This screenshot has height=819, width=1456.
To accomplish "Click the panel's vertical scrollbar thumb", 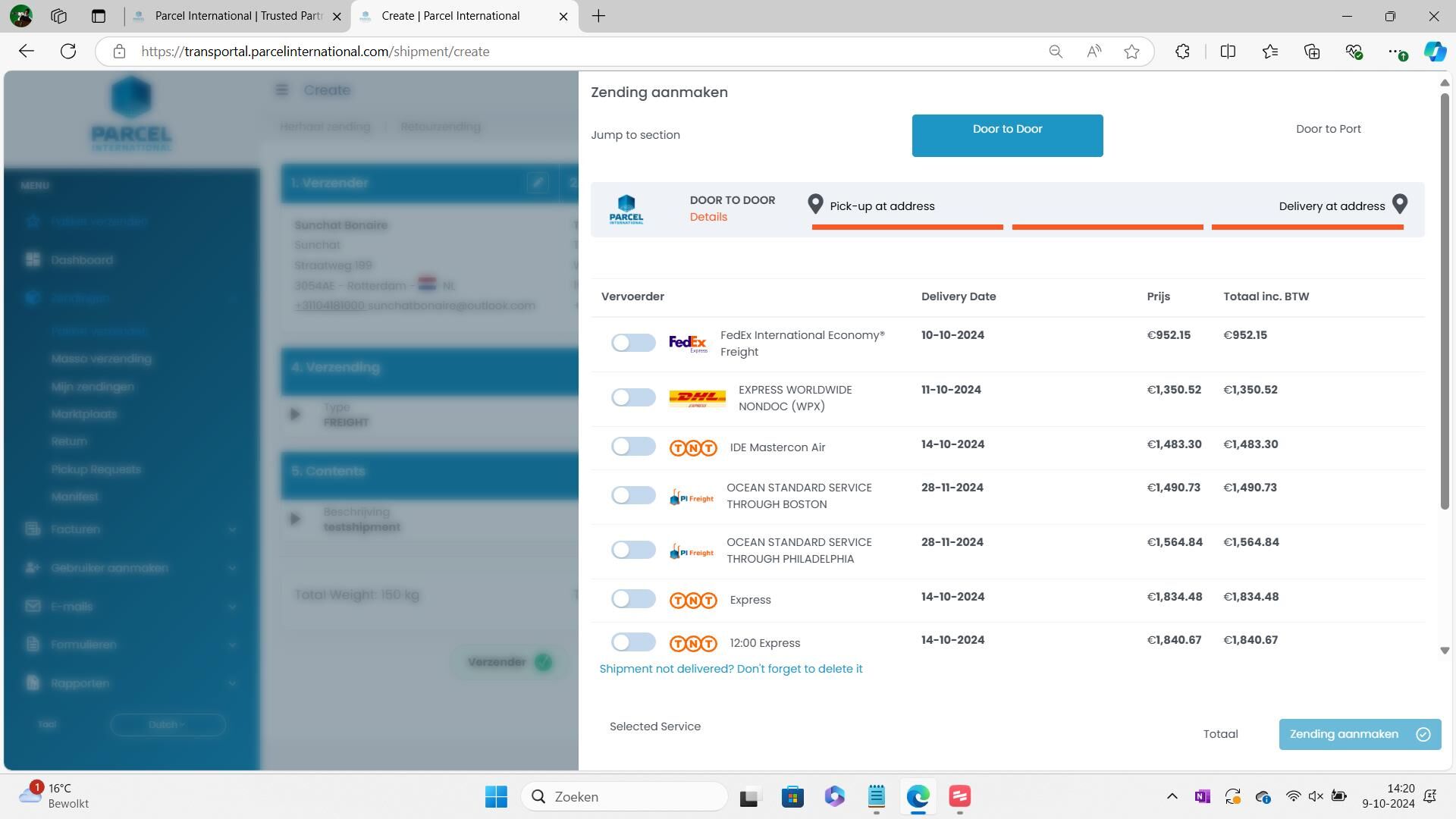I will (1445, 303).
